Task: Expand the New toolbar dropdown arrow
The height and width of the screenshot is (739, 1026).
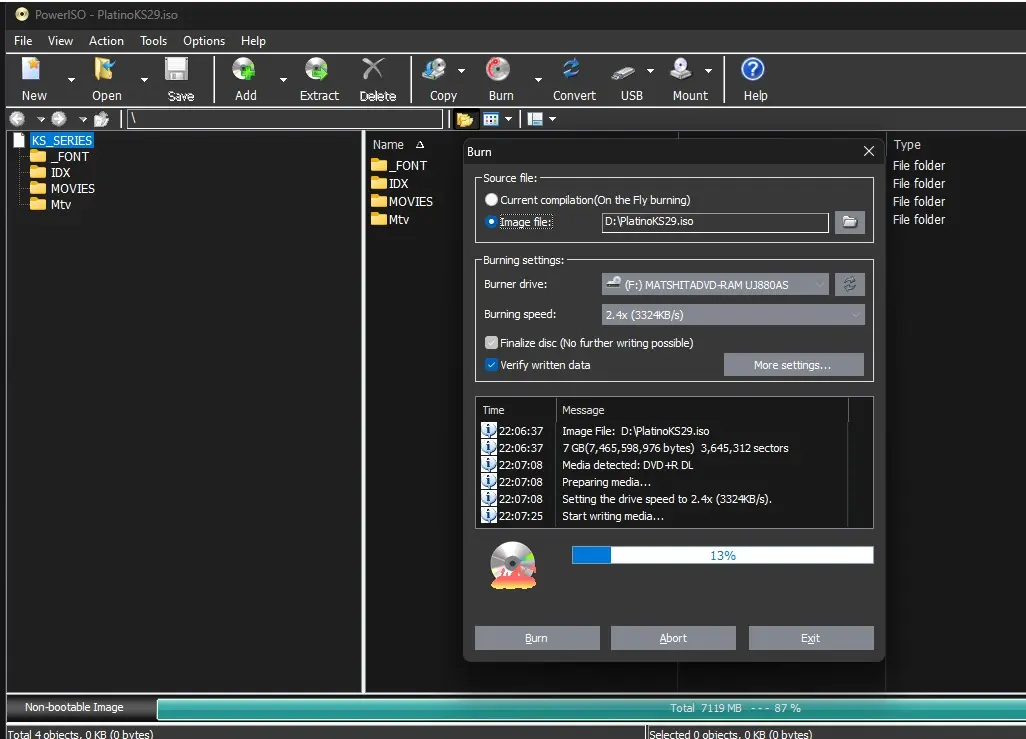Action: tap(71, 80)
